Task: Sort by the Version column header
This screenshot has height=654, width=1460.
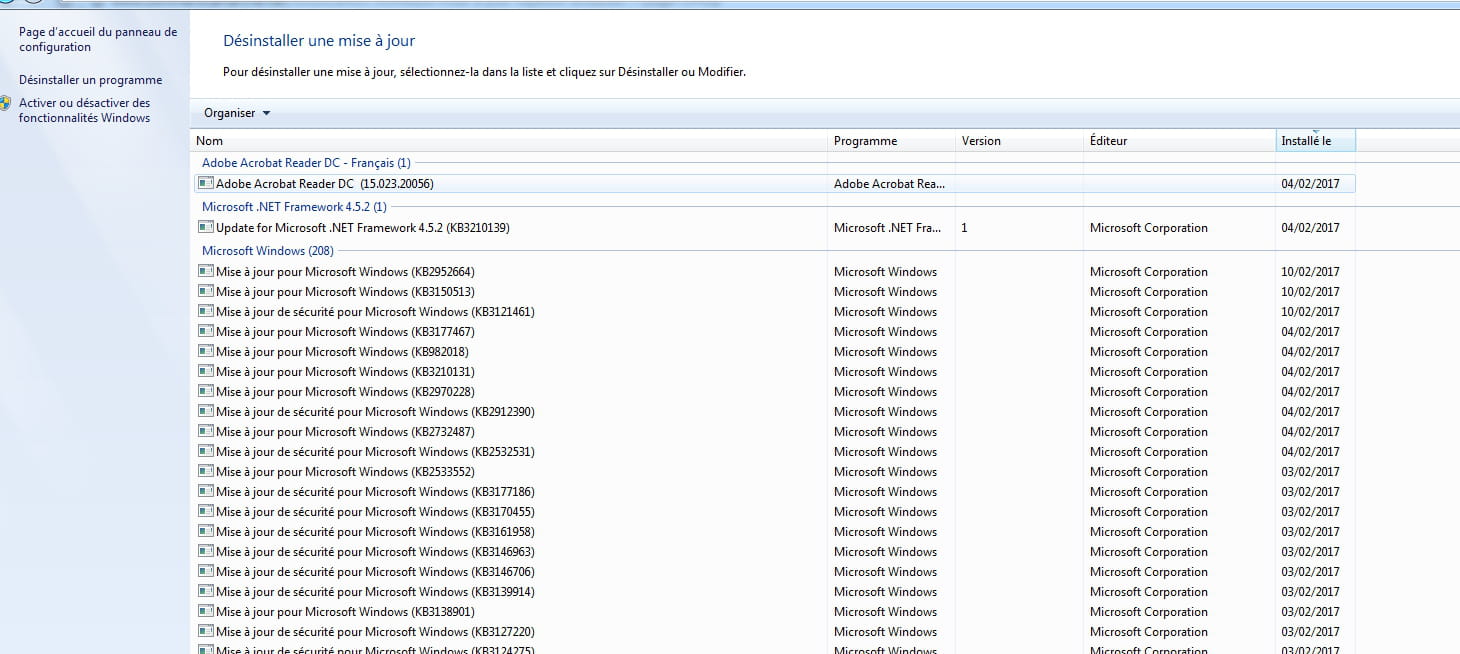Action: (x=1020, y=141)
